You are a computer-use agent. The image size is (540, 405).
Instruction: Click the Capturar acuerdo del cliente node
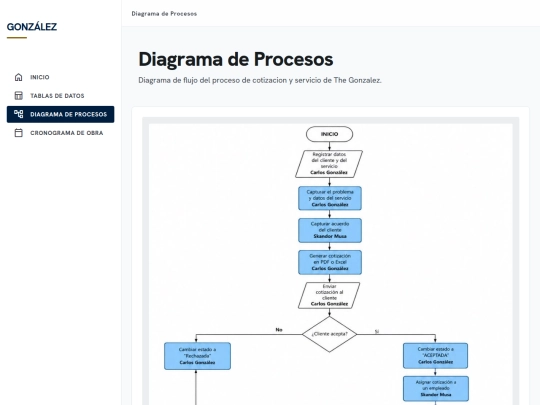[330, 230]
